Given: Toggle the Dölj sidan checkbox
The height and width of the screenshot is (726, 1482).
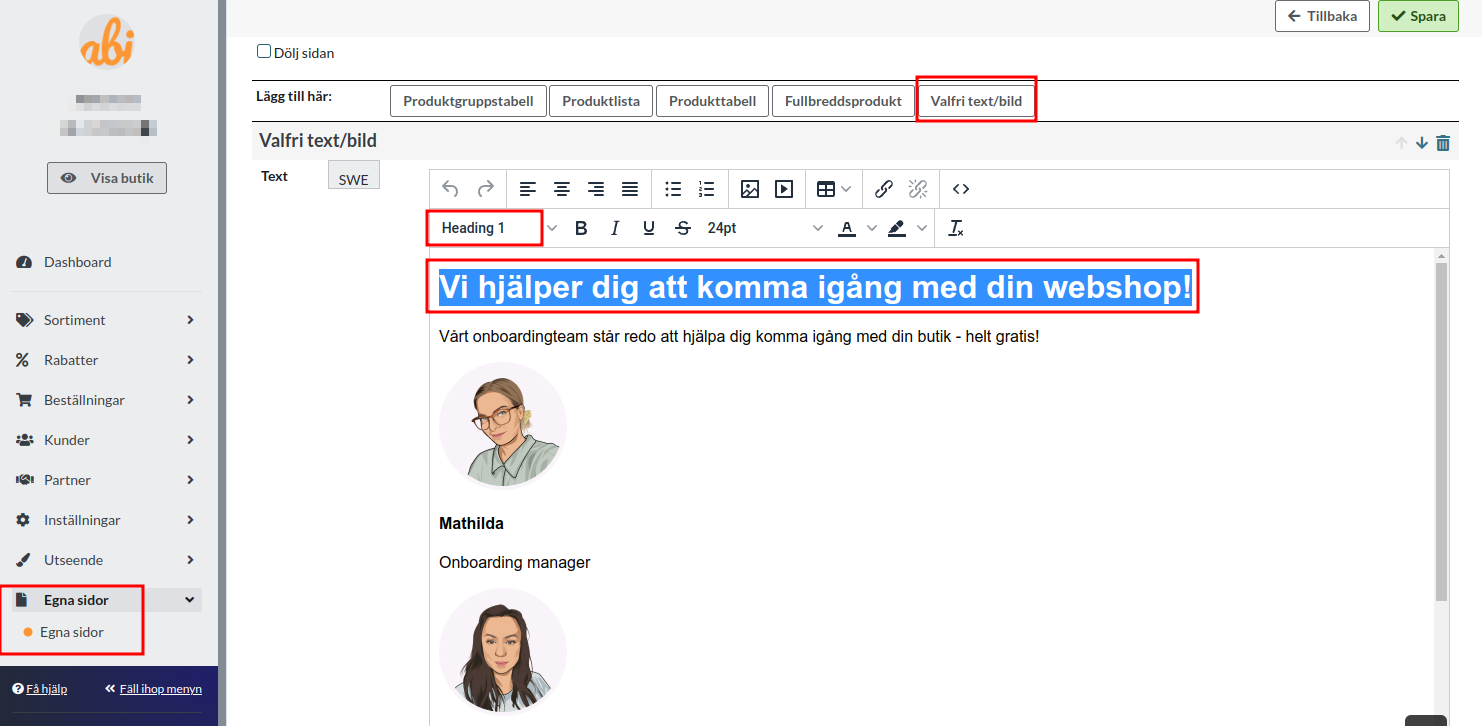Looking at the screenshot, I should 264,52.
